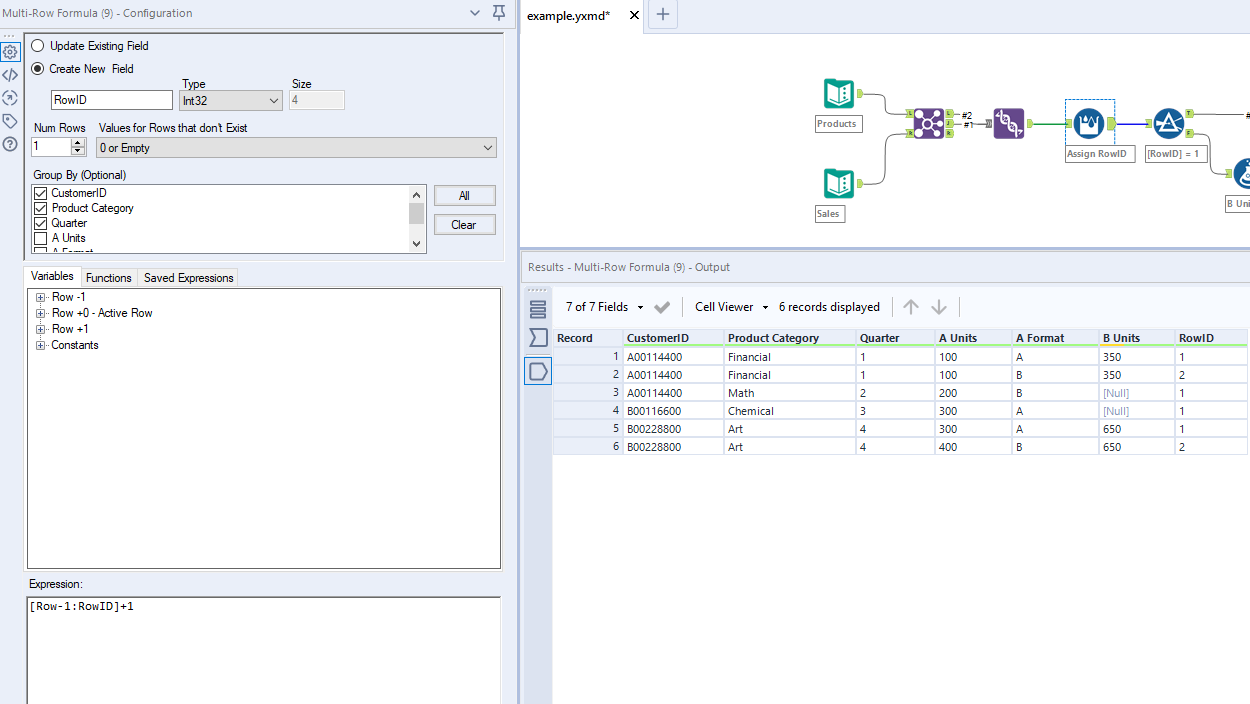Open the Configuration gear panel icon
Screen dimensions: 1250x704
10,51
